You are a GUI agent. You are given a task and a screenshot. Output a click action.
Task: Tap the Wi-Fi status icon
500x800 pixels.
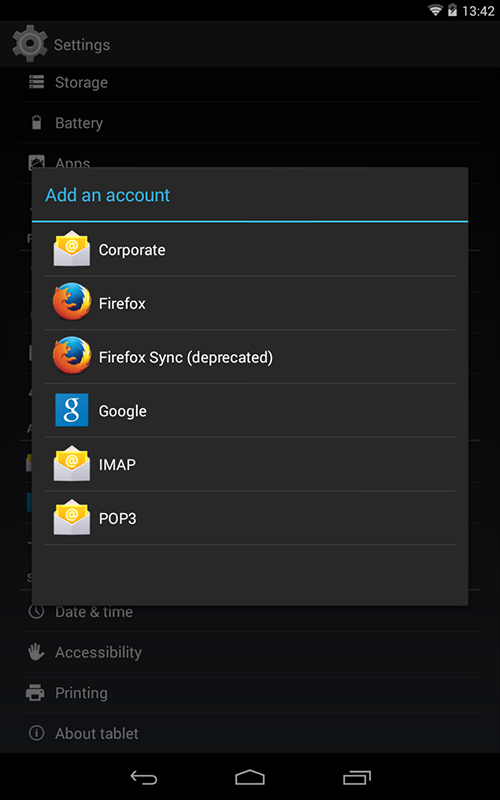[x=435, y=10]
